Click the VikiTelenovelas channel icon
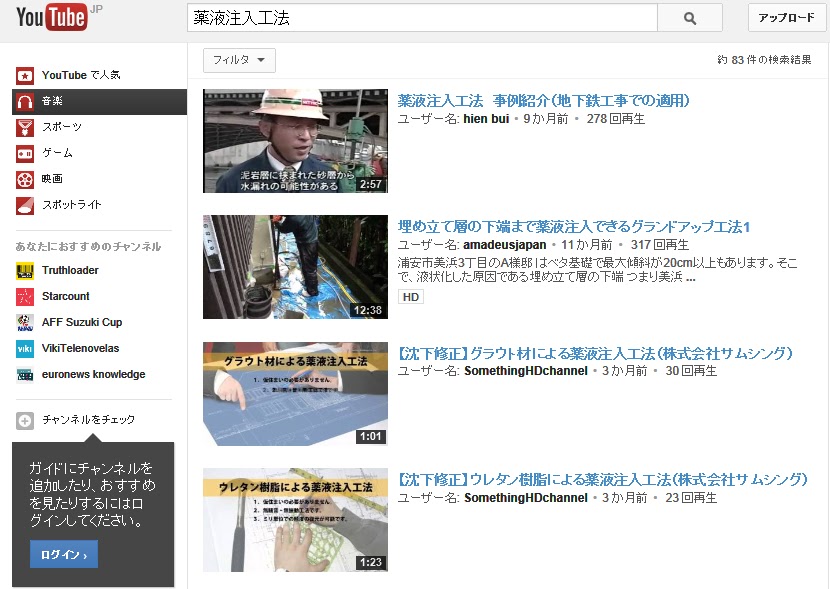The image size is (830, 589). 25,349
